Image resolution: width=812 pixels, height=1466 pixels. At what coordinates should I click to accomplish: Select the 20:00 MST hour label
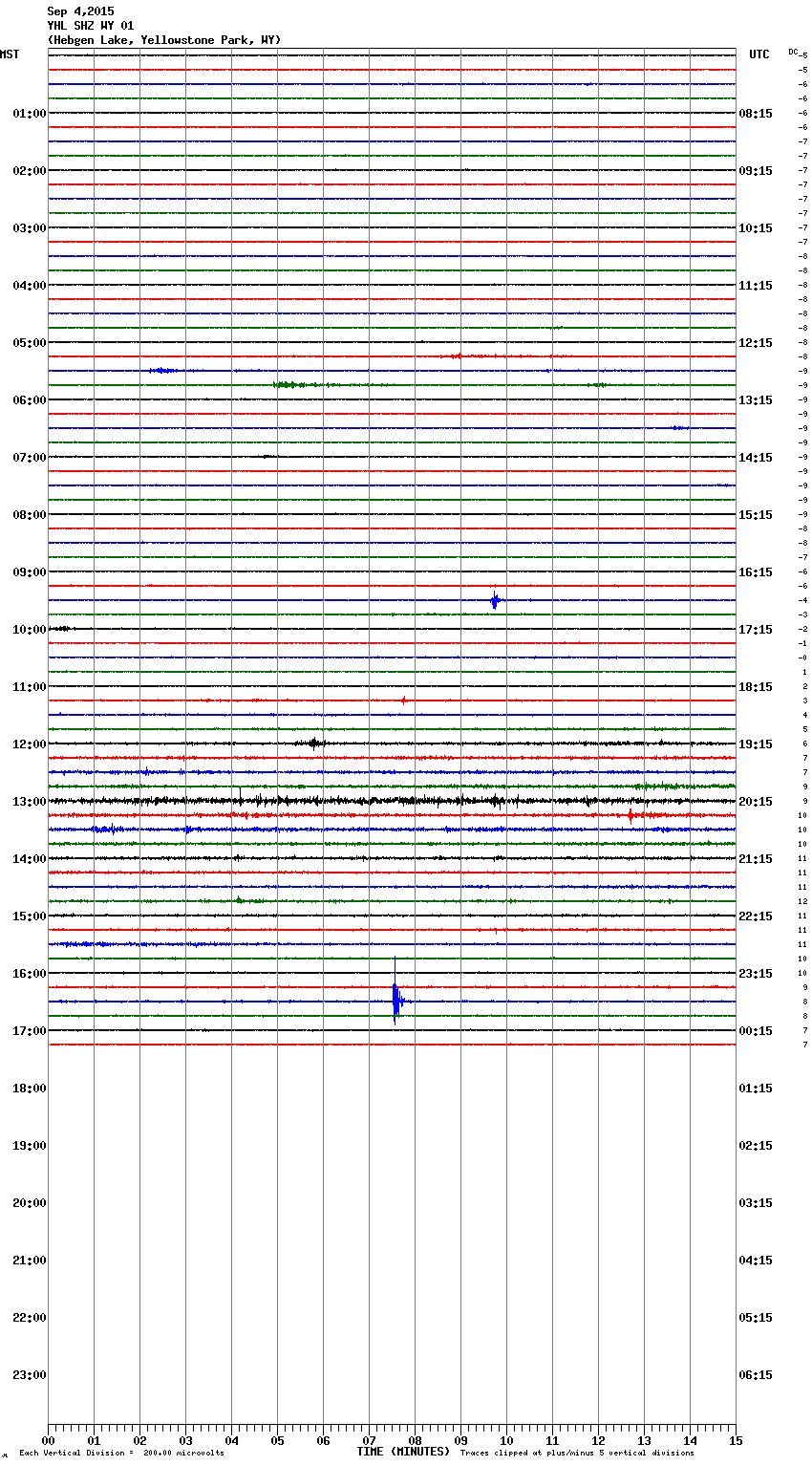pos(30,1203)
